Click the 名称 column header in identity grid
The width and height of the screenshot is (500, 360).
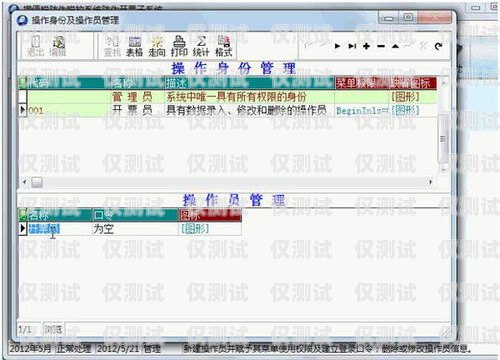[138, 83]
